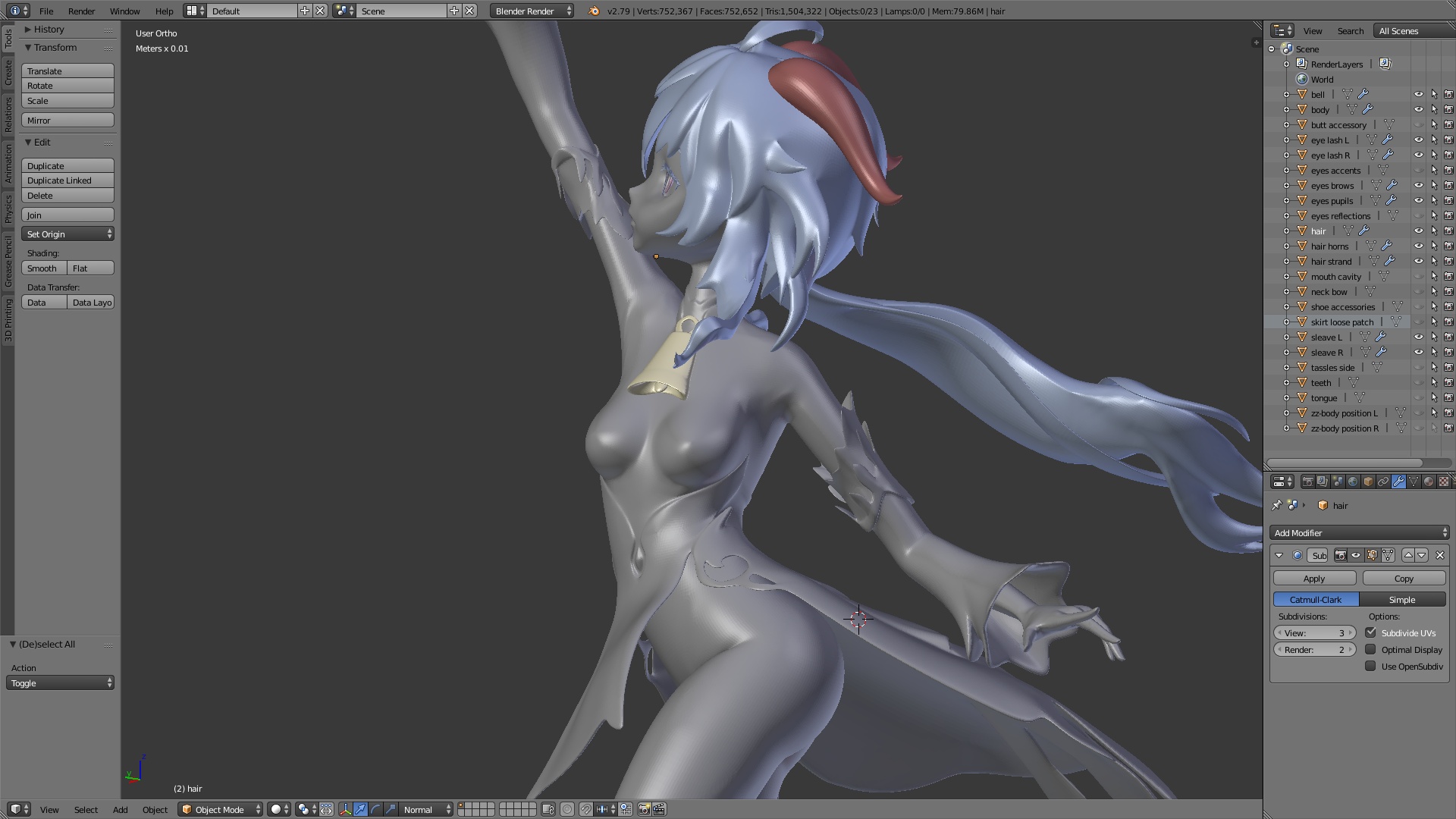Toggle selectability of hair horns (arrow icon)
The height and width of the screenshot is (819, 1456).
tap(1434, 246)
